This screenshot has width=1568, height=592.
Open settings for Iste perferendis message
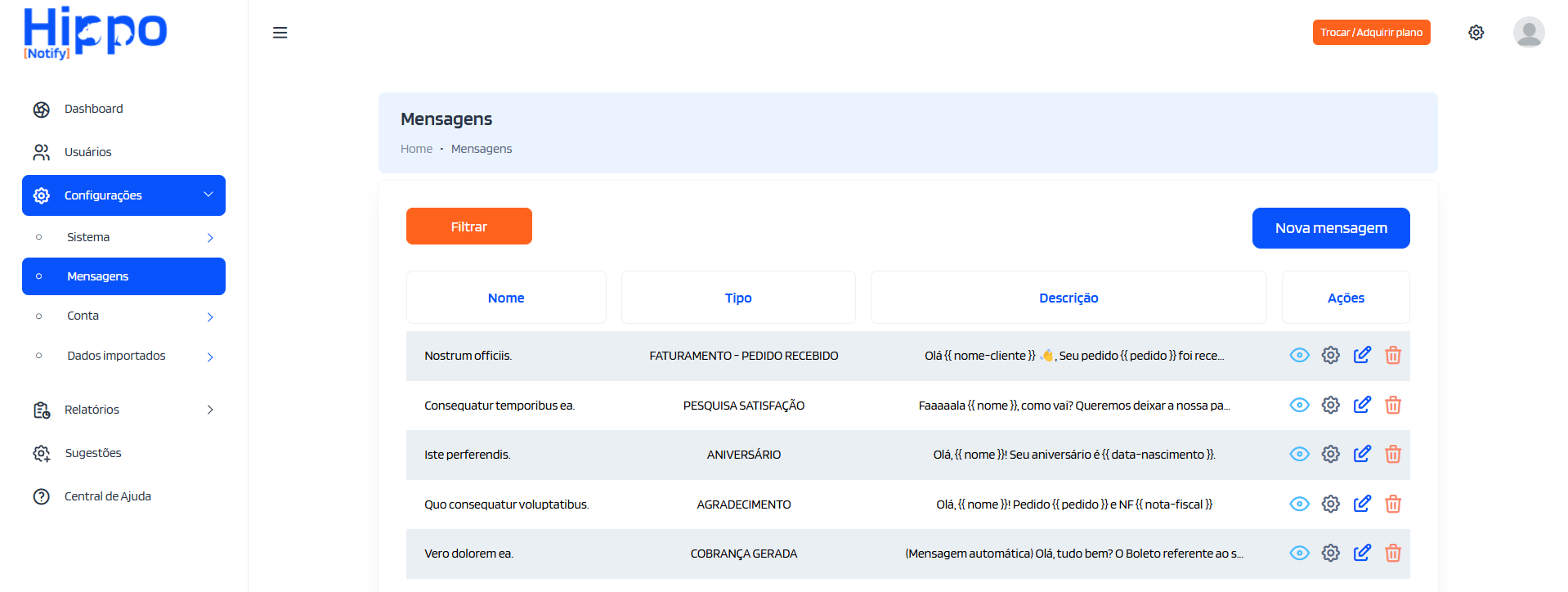point(1331,455)
